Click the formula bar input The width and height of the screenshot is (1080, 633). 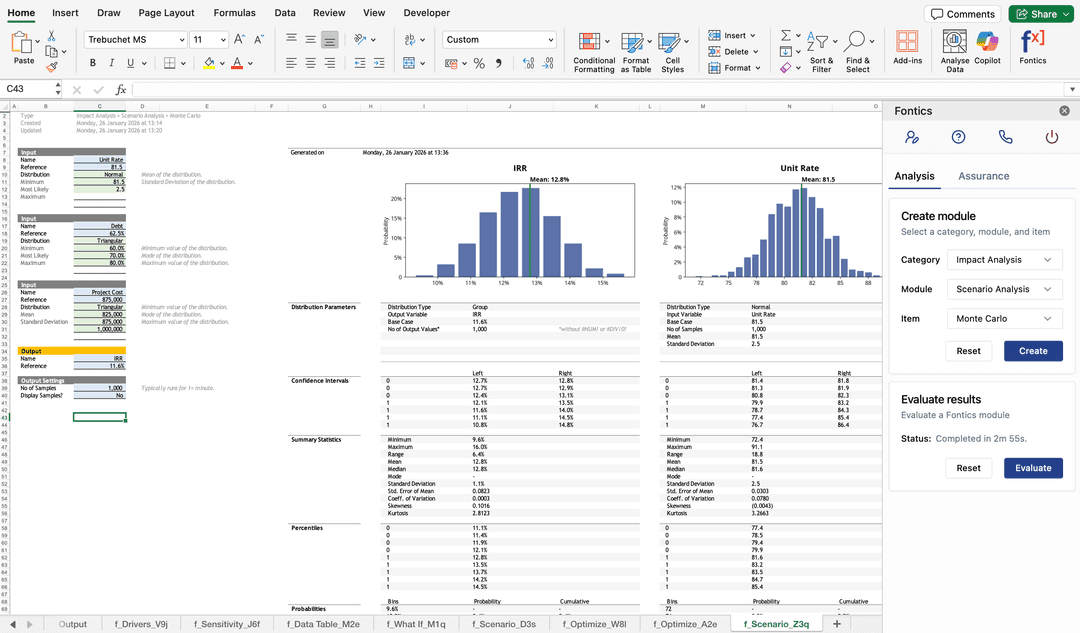(598, 90)
